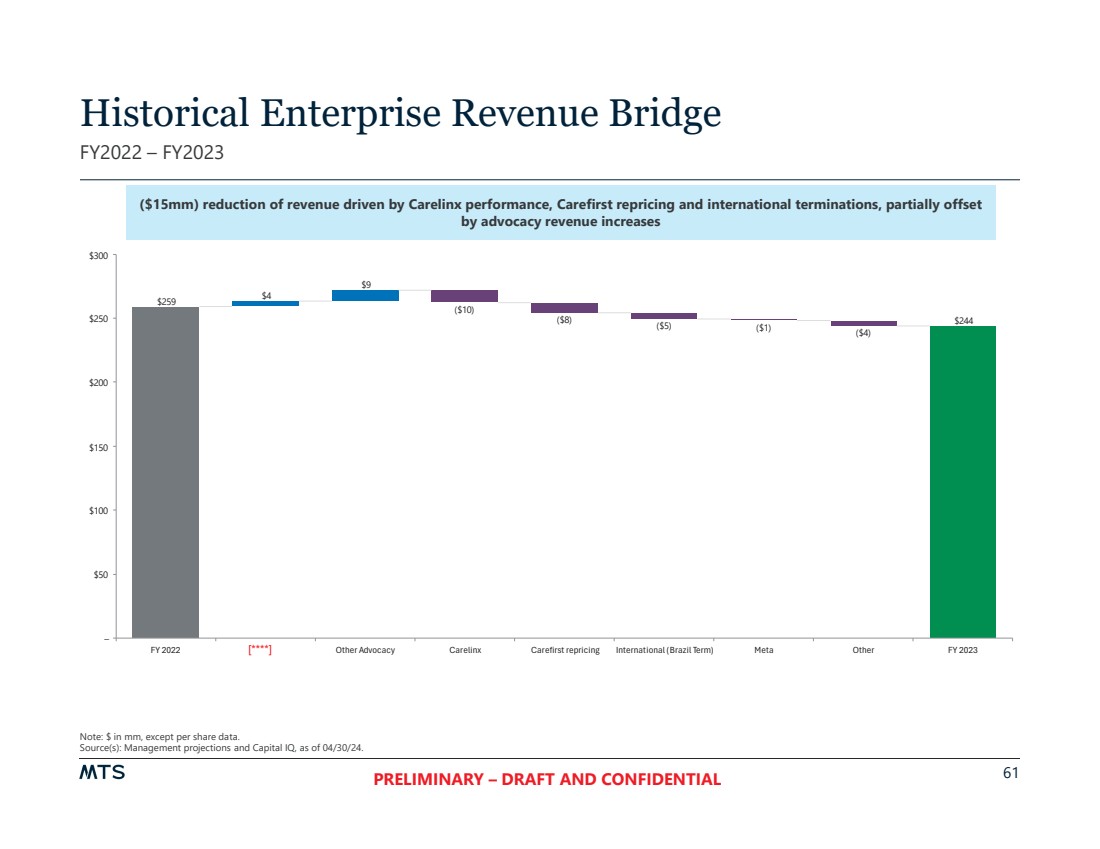Select the Historical Enterprise Revenue Bridge title
Viewport: 1100px width, 849px height.
pos(400,113)
